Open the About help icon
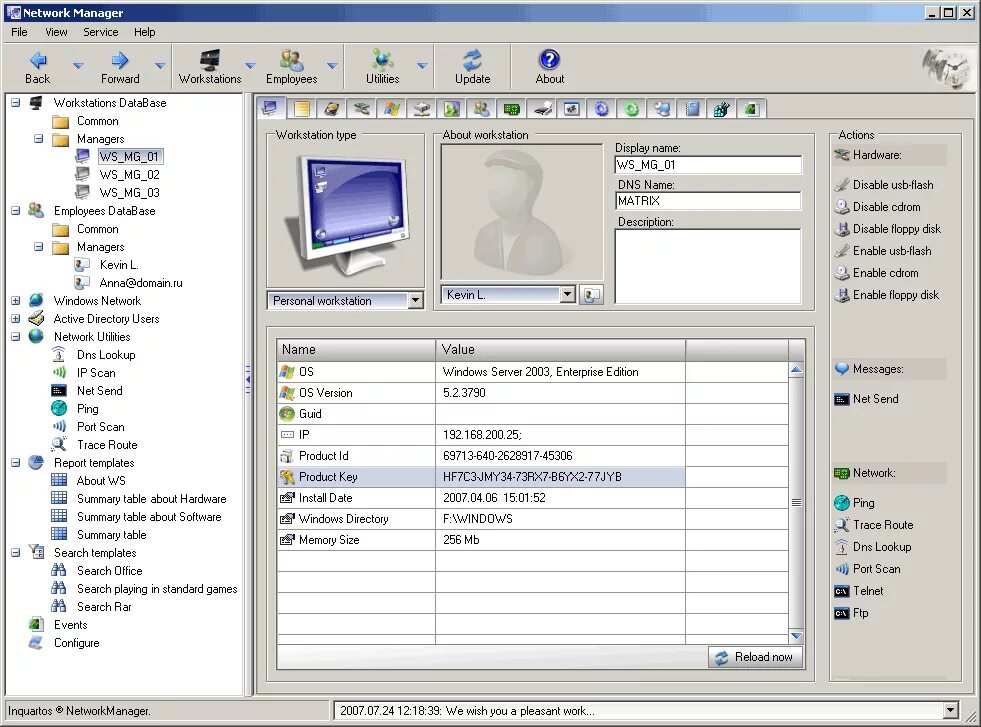The image size is (981, 727). point(549,60)
